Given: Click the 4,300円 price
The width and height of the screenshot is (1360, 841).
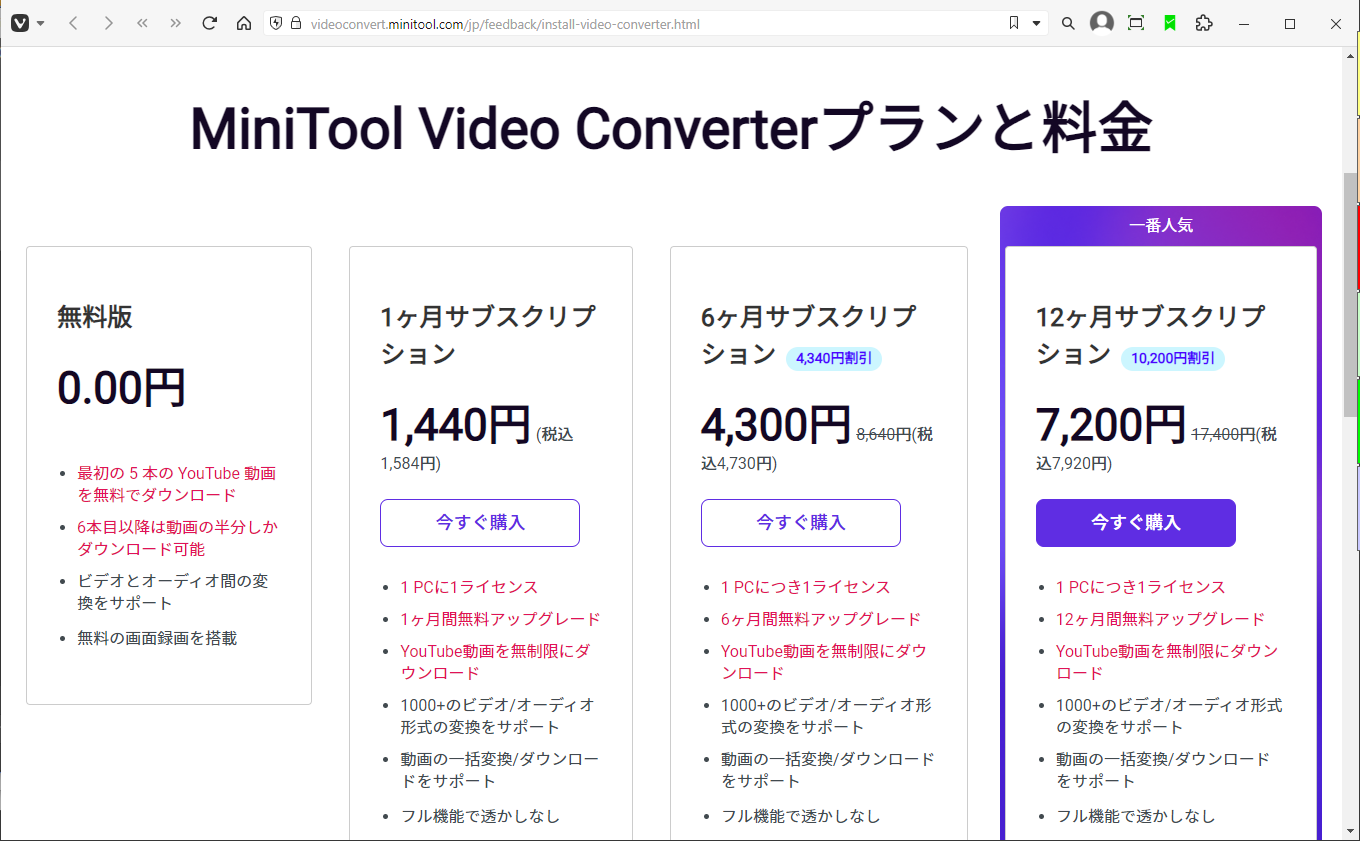Looking at the screenshot, I should [x=776, y=425].
